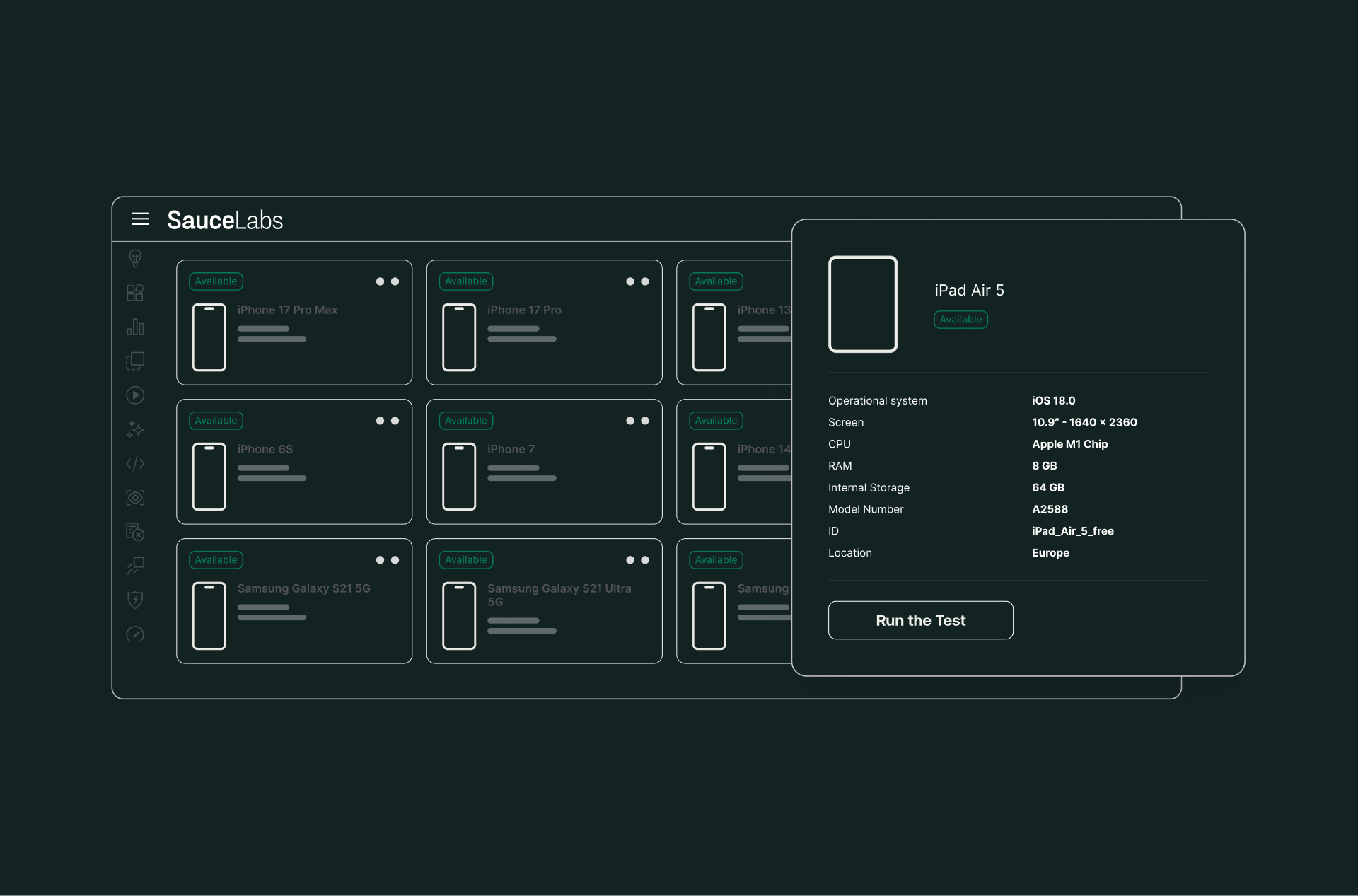This screenshot has height=896, width=1358.
Task: Select the iPhone 6S device card
Action: pyautogui.click(x=294, y=462)
